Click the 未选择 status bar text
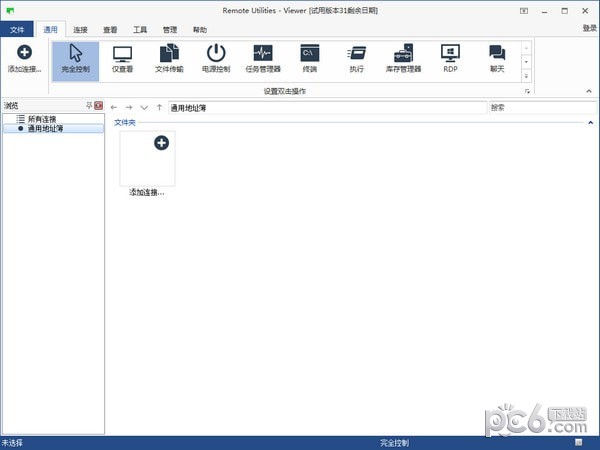Screen dimensions: 600x450 [x=12, y=443]
